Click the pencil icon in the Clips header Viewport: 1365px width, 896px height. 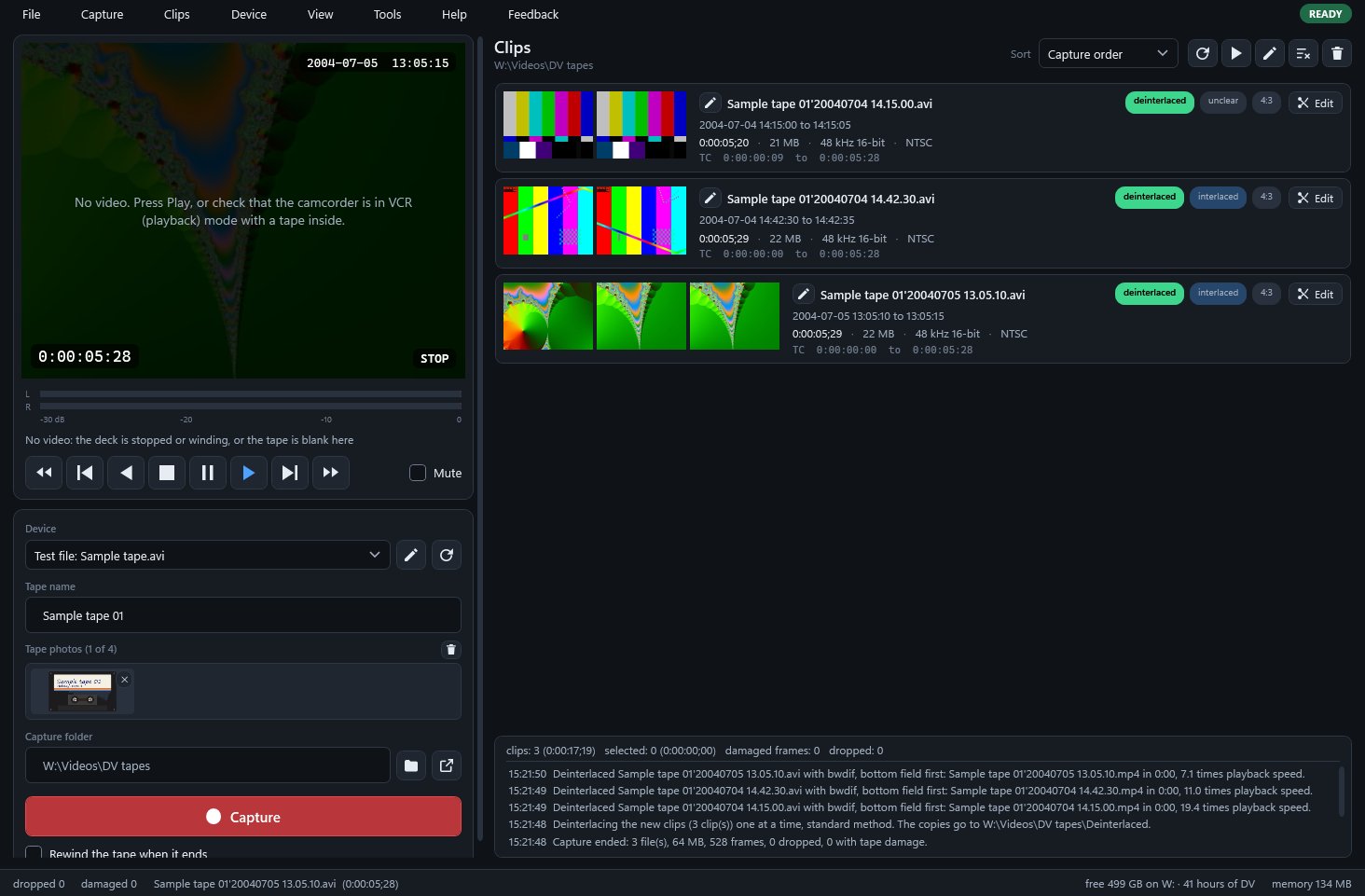tap(1270, 53)
